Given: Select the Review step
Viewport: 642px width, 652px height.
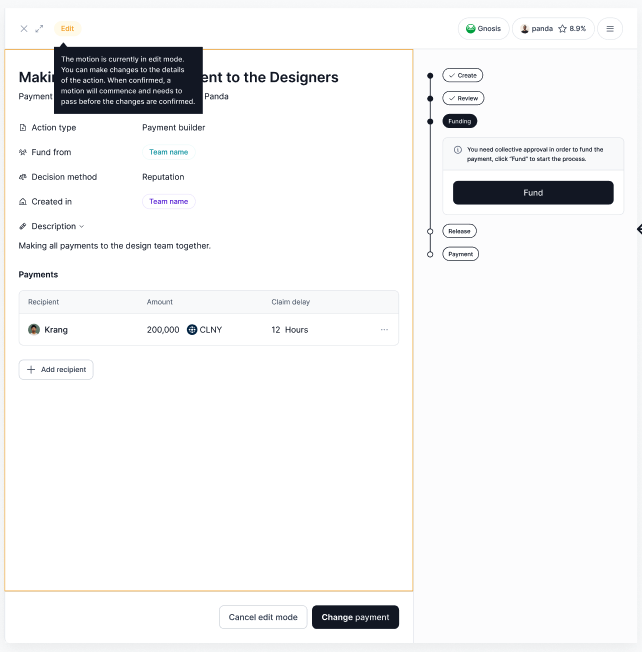Looking at the screenshot, I should coord(463,98).
